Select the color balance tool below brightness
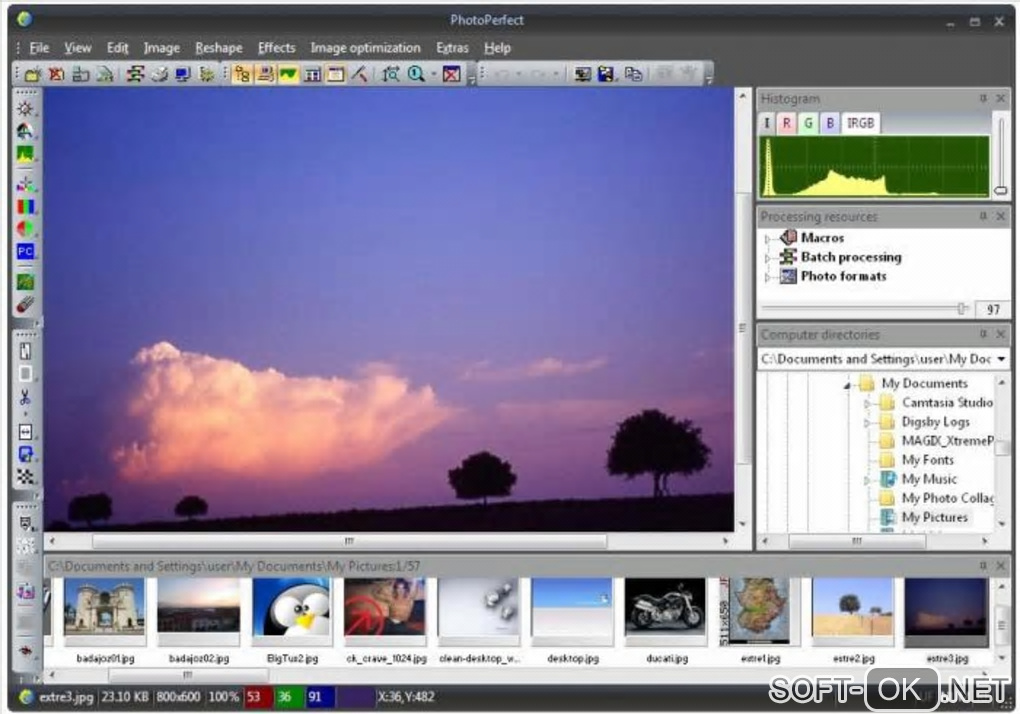 pyautogui.click(x=25, y=131)
